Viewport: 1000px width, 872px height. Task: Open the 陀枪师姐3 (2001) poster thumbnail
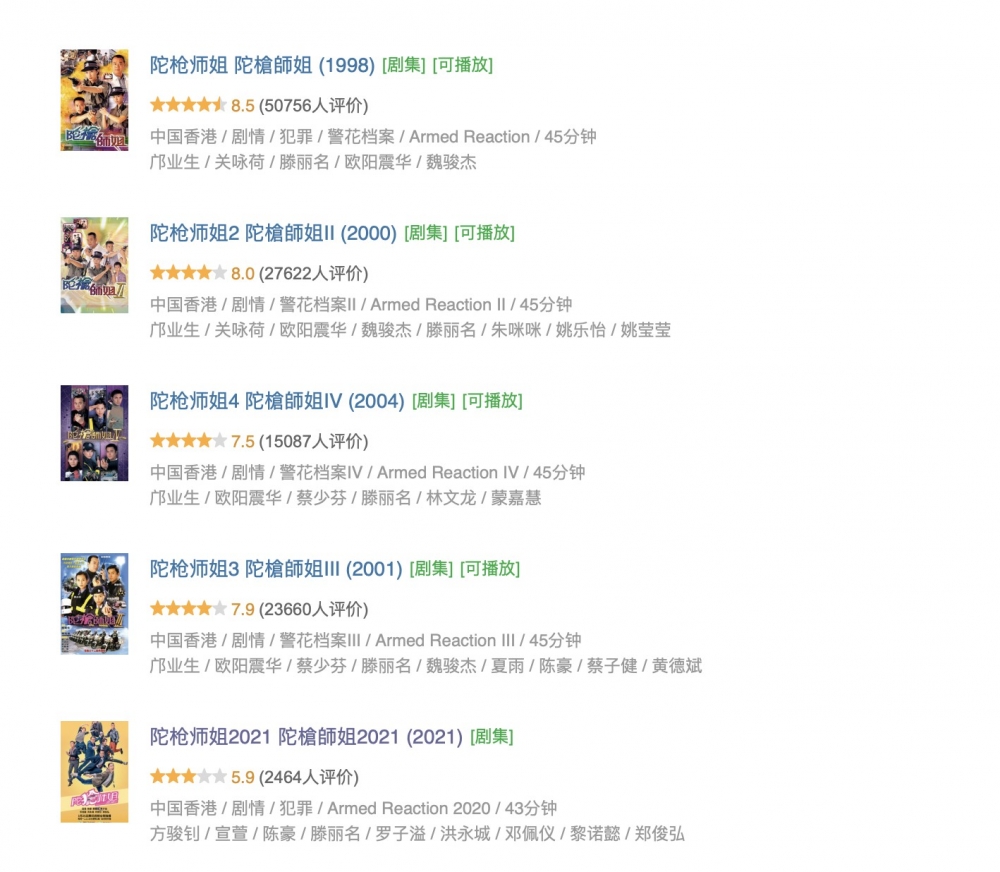pyautogui.click(x=94, y=603)
